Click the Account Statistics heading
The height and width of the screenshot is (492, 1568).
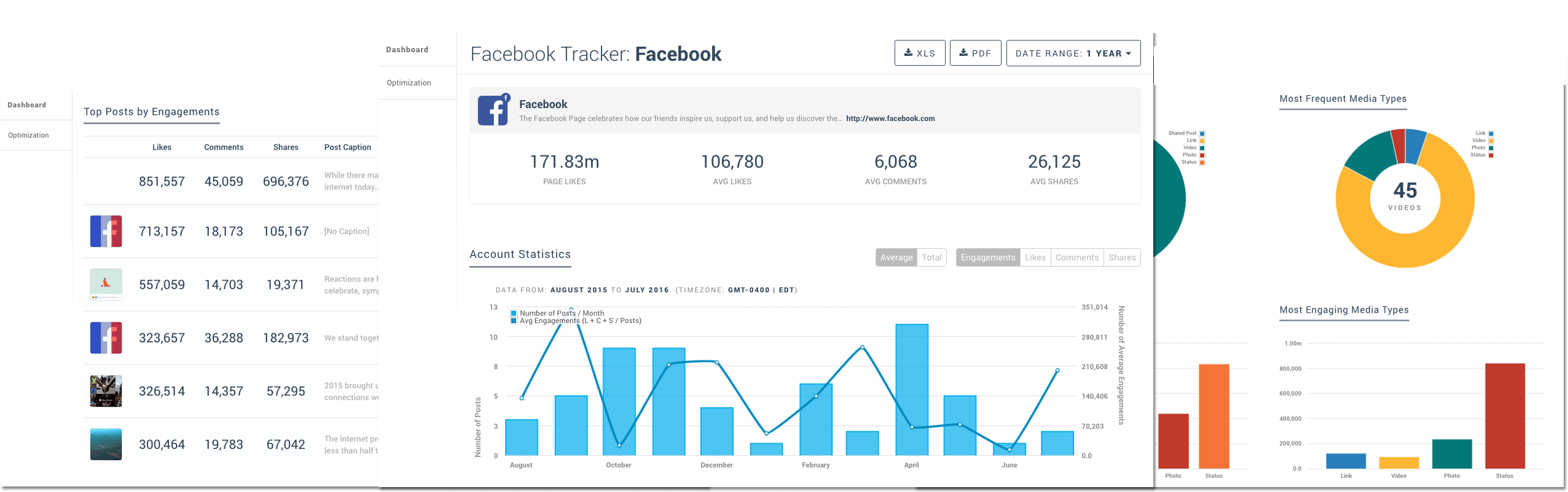tap(520, 254)
